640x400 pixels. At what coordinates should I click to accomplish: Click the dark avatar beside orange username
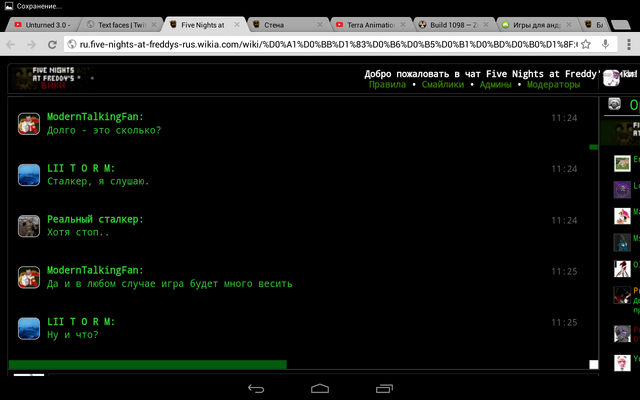click(x=622, y=295)
